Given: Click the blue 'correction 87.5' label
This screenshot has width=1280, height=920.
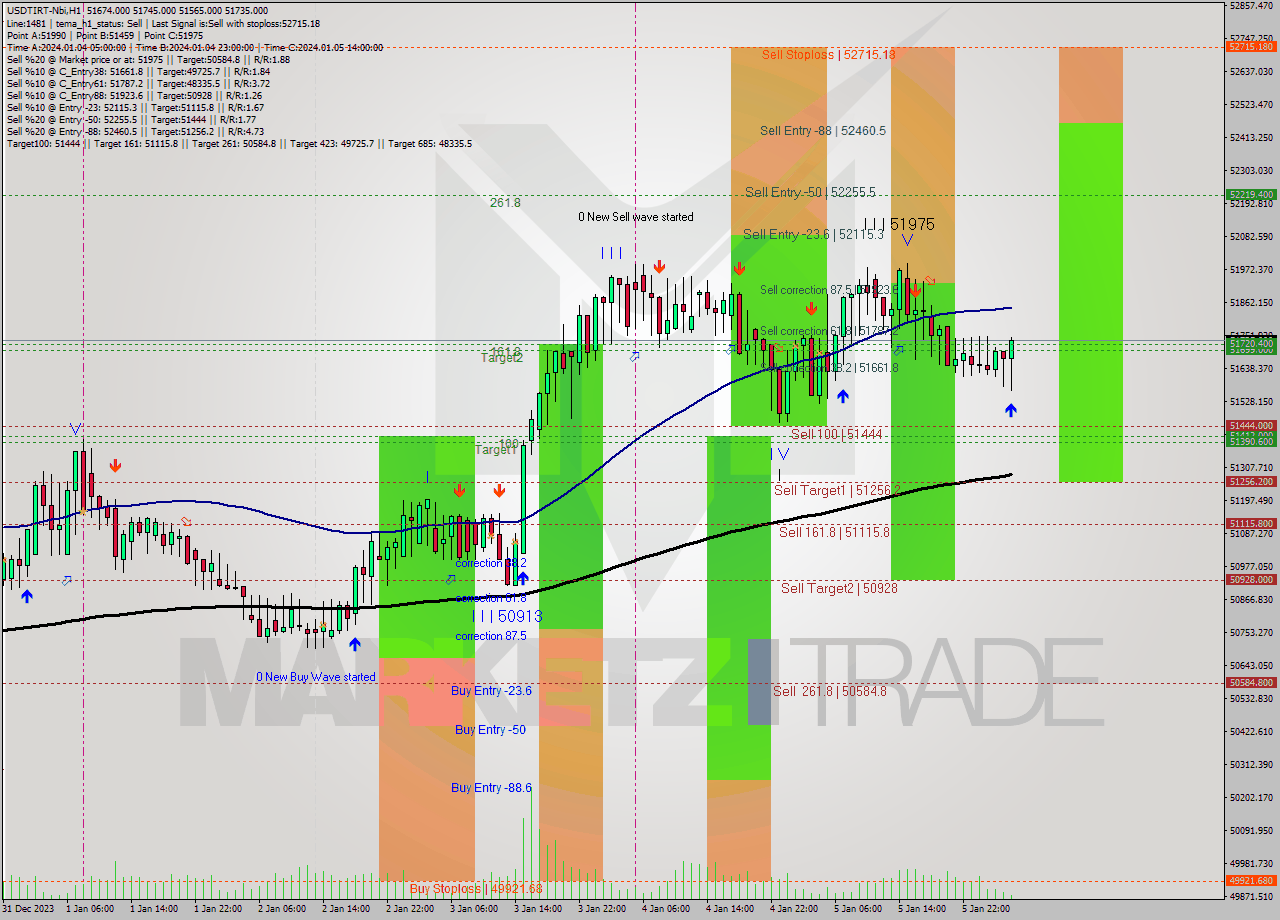Looking at the screenshot, I should [492, 636].
